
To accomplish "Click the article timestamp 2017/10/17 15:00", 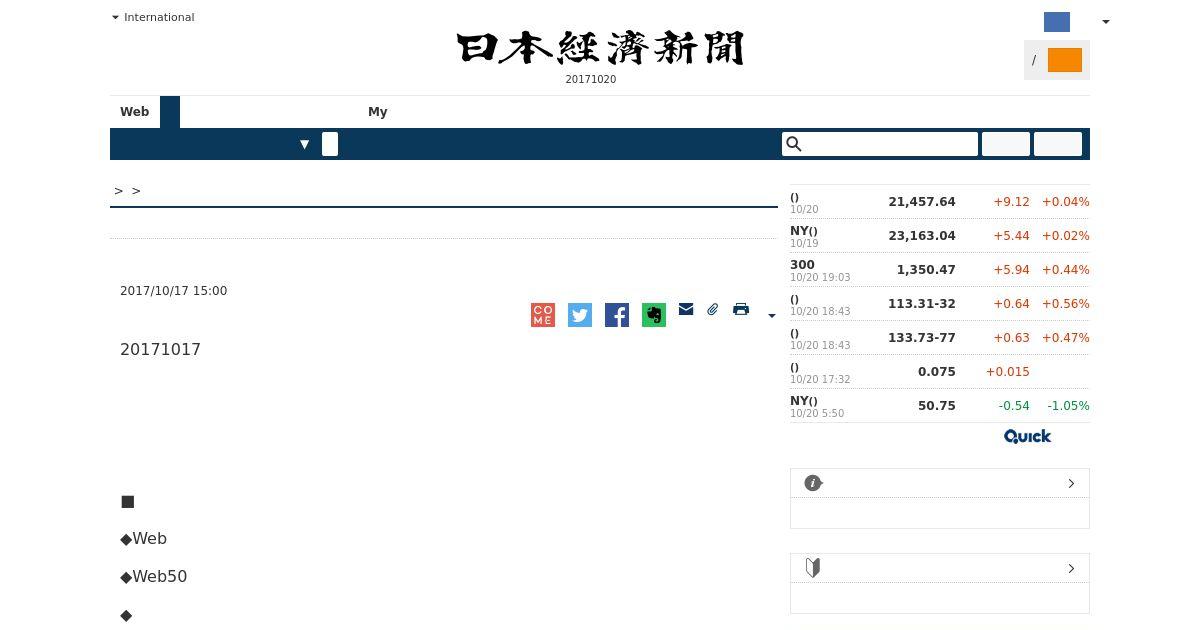I will coord(174,291).
